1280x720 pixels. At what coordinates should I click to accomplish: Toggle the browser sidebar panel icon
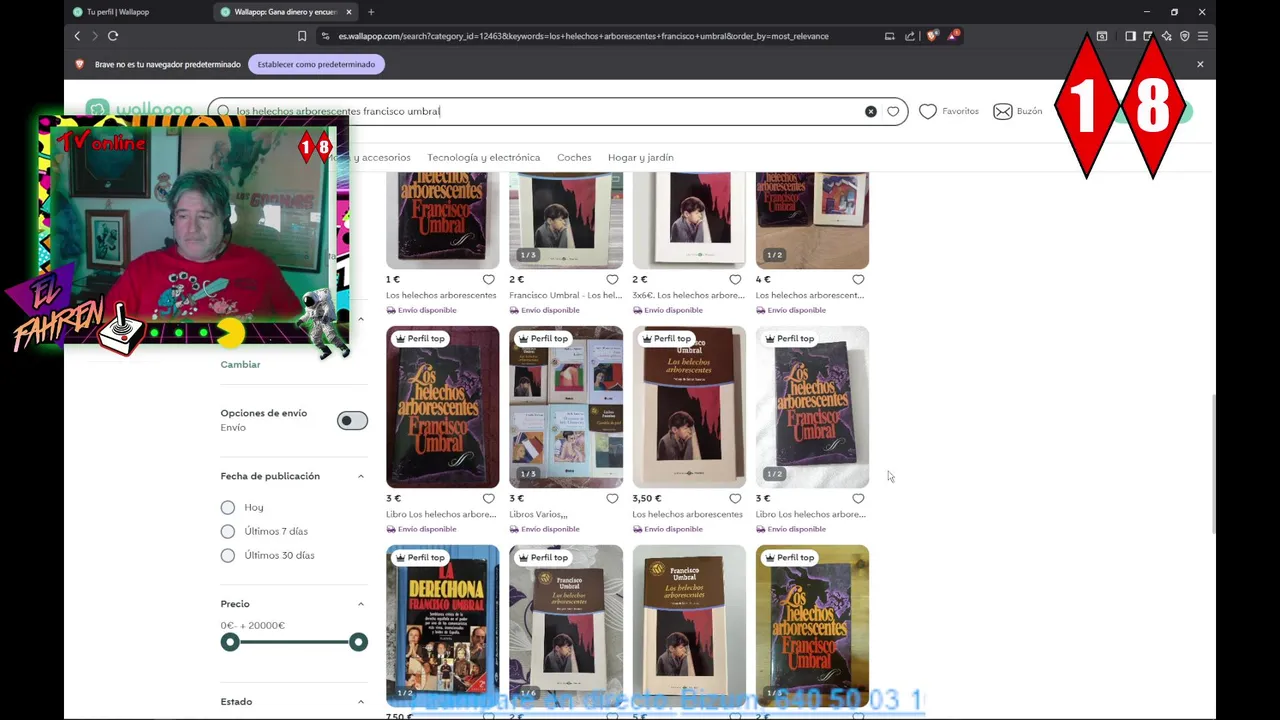point(1130,36)
